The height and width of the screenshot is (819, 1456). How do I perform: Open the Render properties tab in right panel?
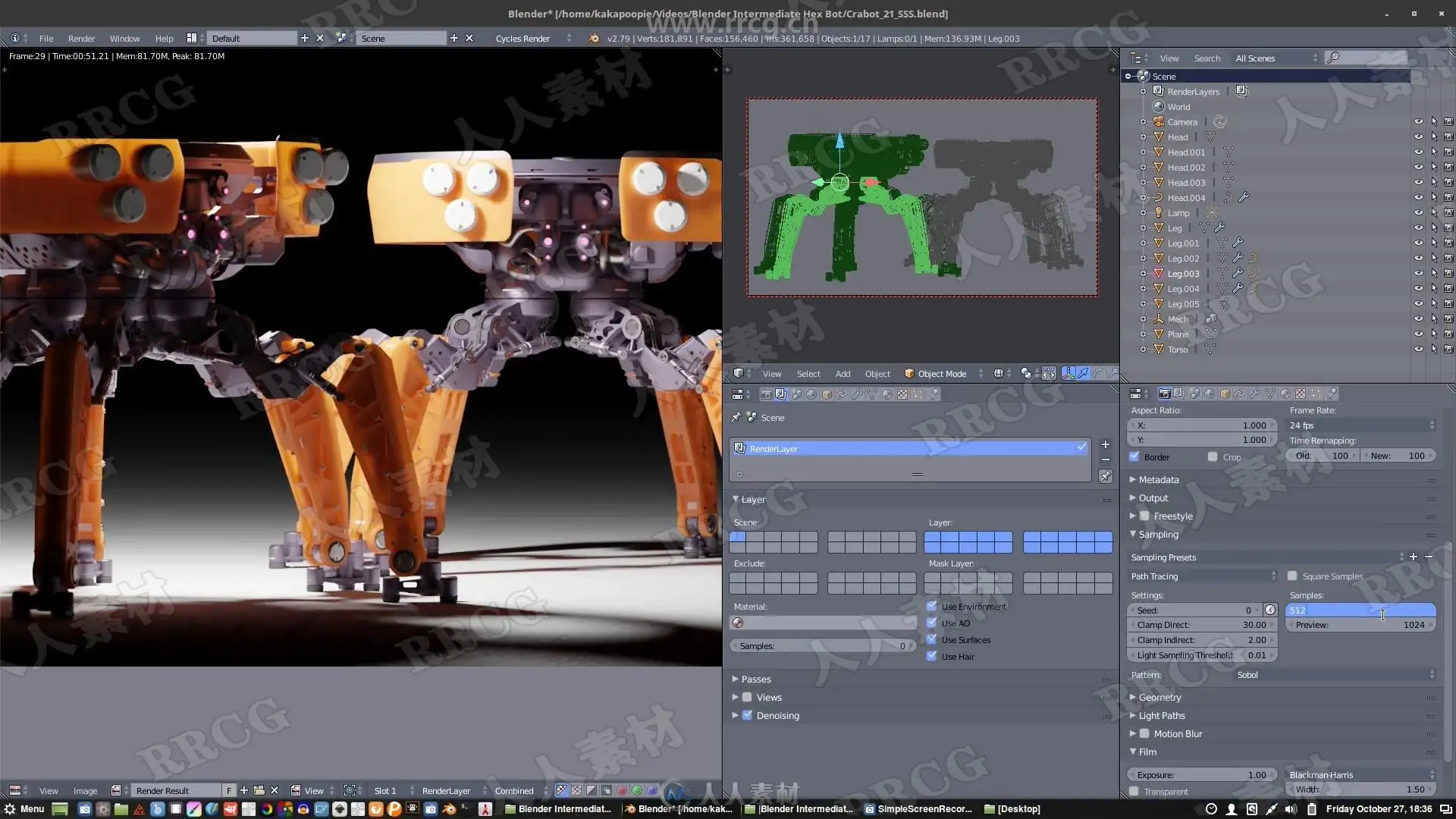coord(1164,394)
